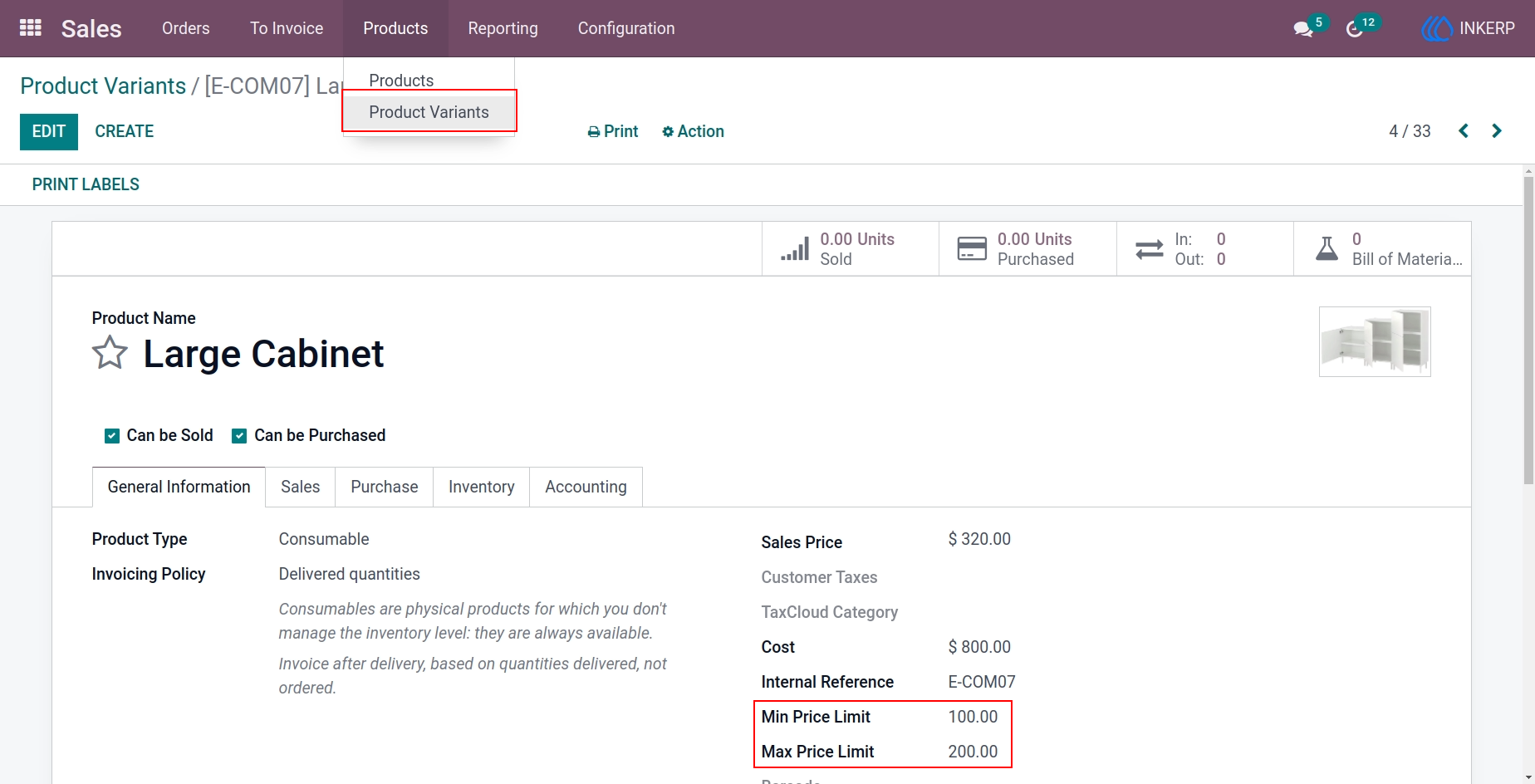The width and height of the screenshot is (1535, 784).
Task: Switch to the Purchase tab
Action: 384,487
